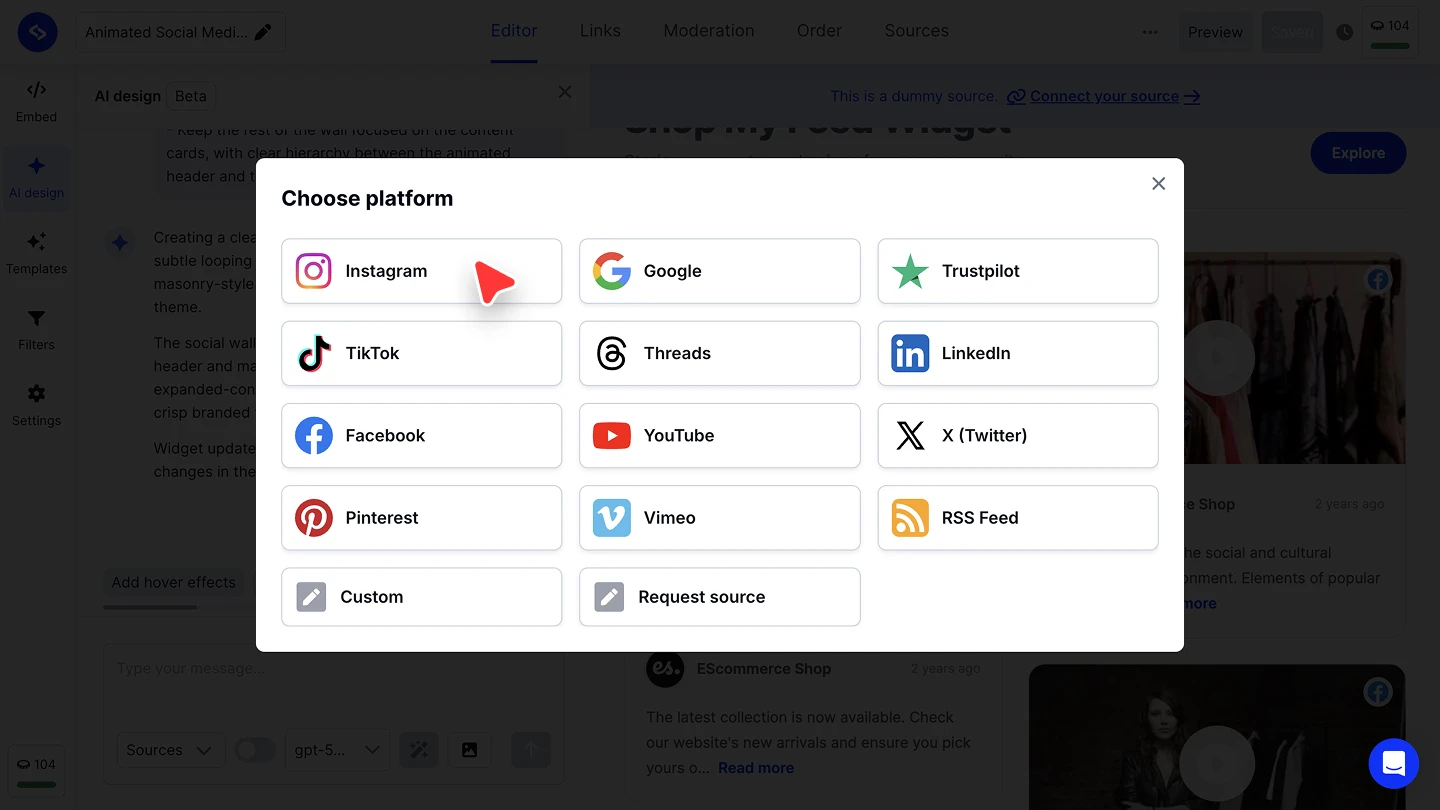Screen dimensions: 1440x810
Task: Open the credits counter showing 104 in header
Action: click(x=1390, y=32)
